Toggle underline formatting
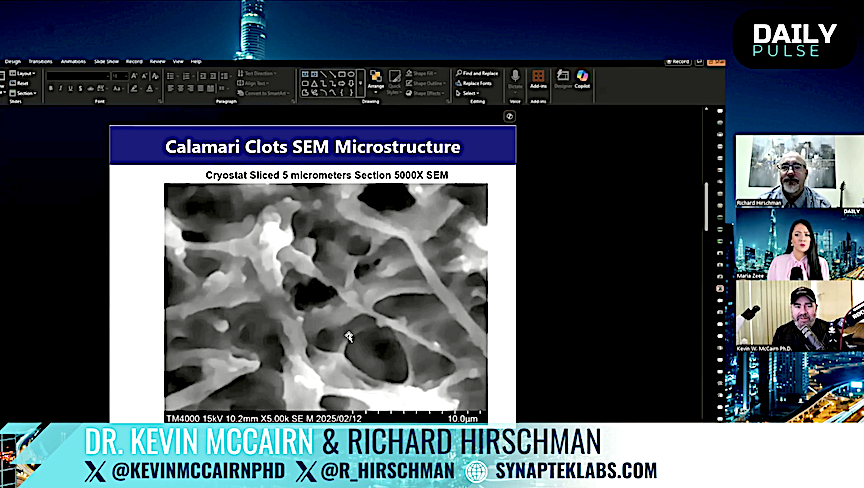Screen dimensions: 864x488 (72, 88)
